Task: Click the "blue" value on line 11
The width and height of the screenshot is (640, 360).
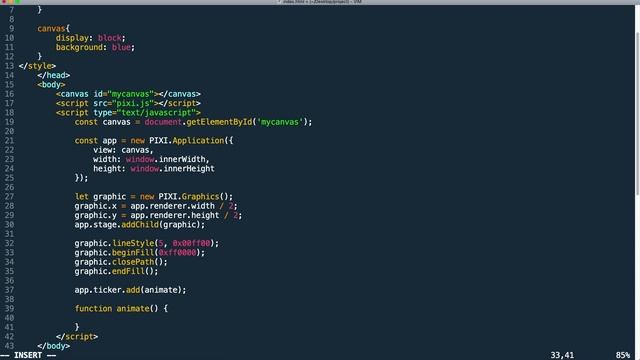Action: (121, 47)
